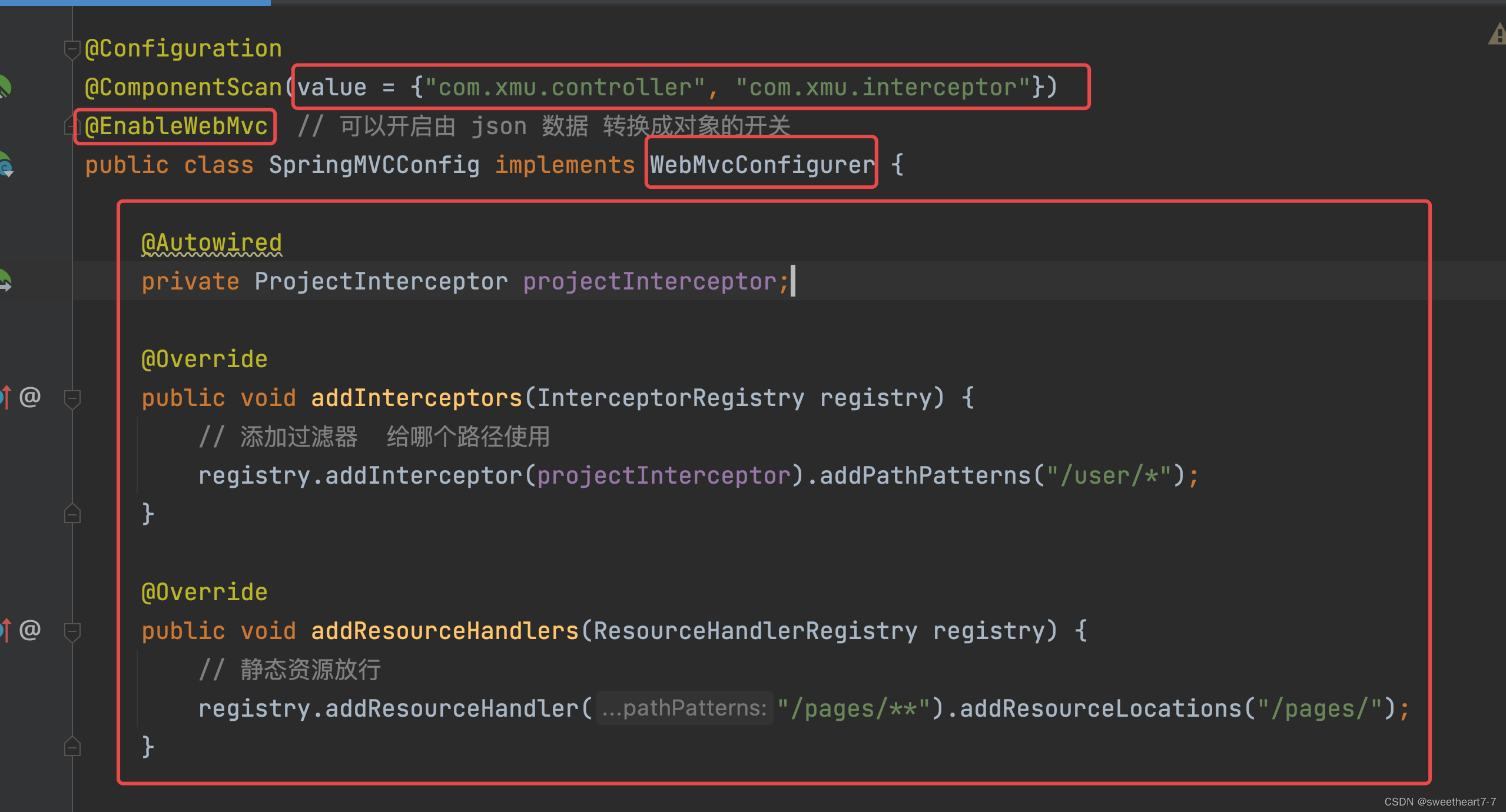Click implements-method gutter icon beside addResourceHandlers
This screenshot has width=1506, height=812.
point(5,630)
